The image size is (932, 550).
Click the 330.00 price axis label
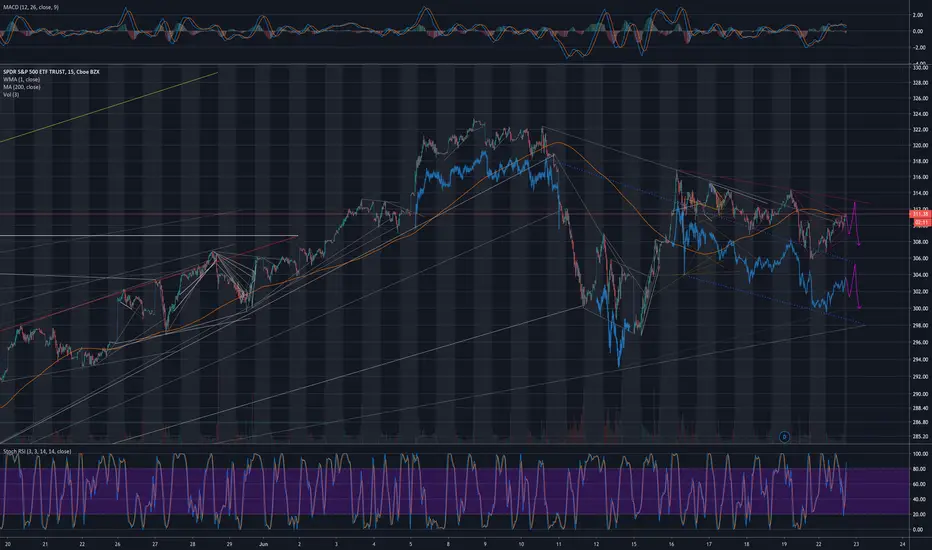pyautogui.click(x=920, y=68)
